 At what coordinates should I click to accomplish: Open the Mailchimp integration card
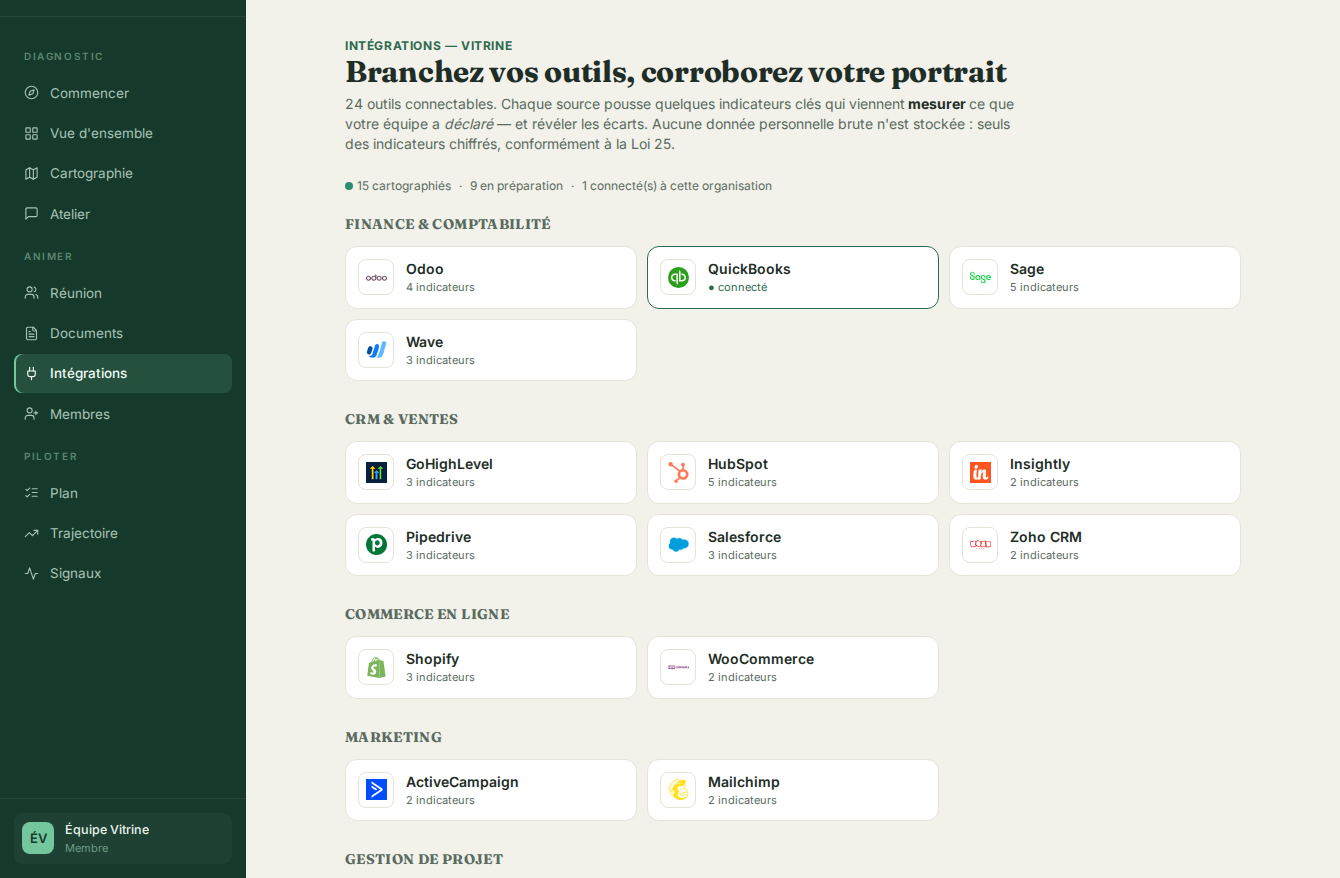793,790
